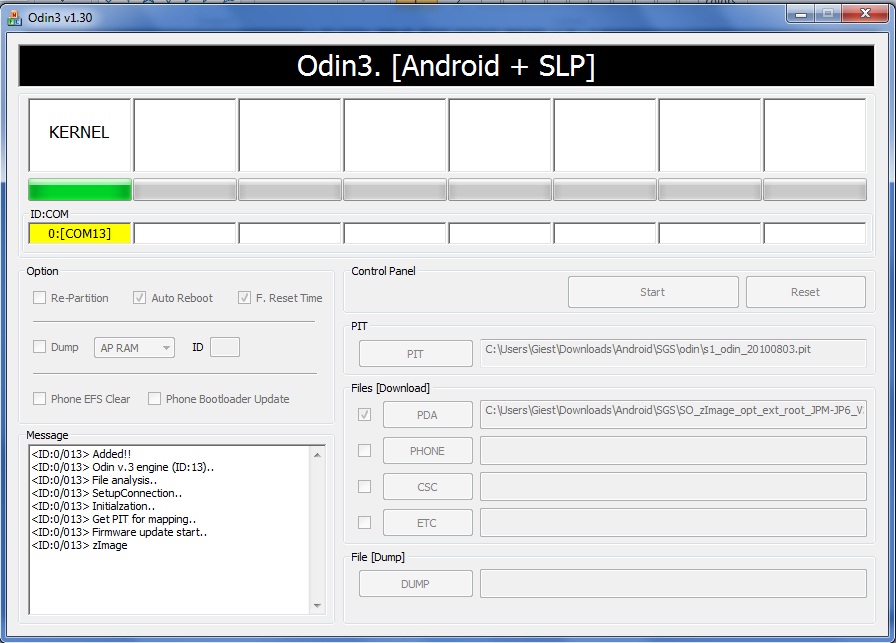Click the DUMP file path field
Viewport: 896px width, 643px height.
[x=673, y=584]
